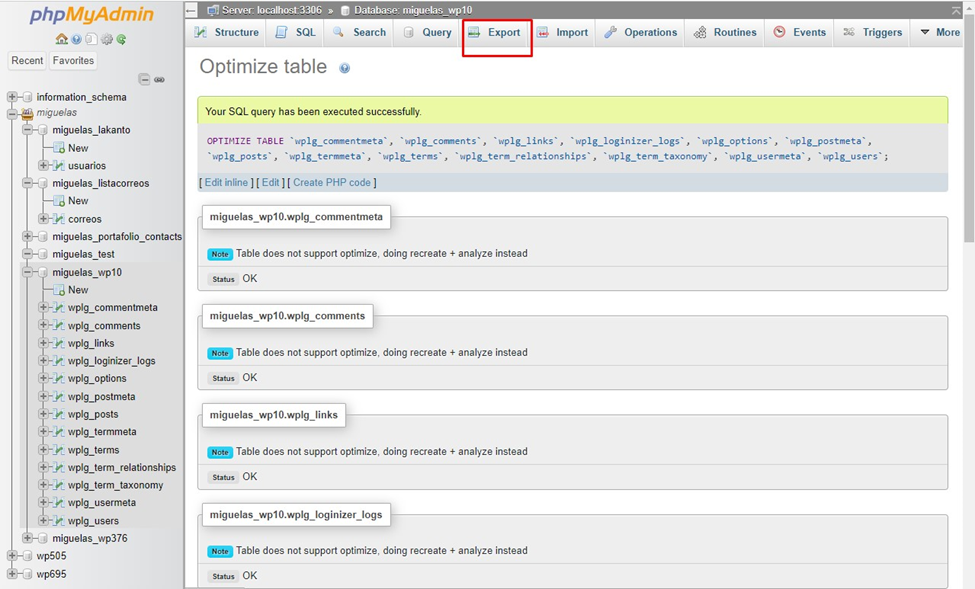The image size is (975, 589).
Task: Show Favorites tables list
Action: pos(73,60)
